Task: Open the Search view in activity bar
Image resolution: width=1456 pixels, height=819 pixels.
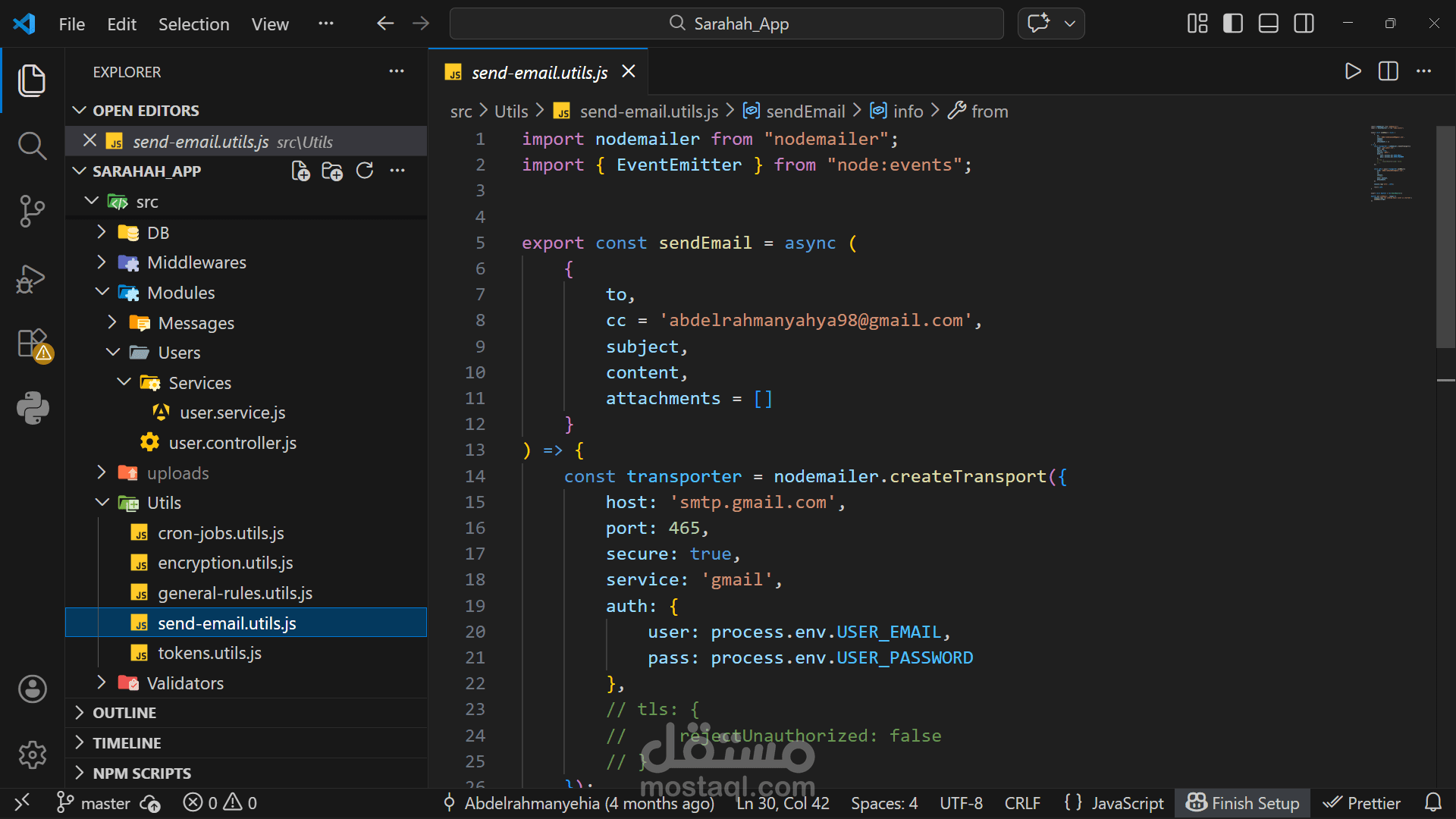Action: pos(32,145)
